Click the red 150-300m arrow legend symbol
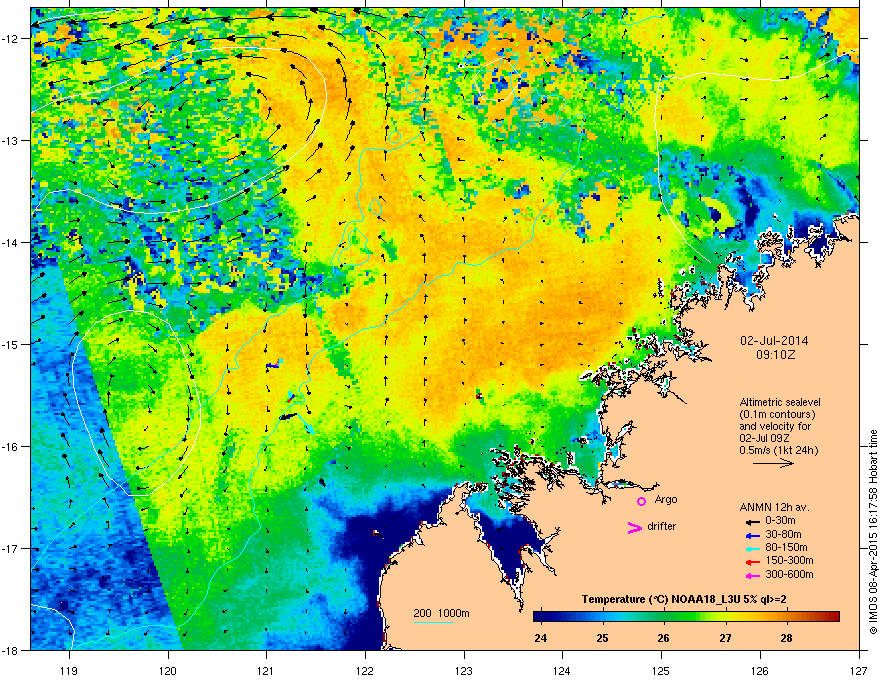880x680 pixels. tap(752, 562)
